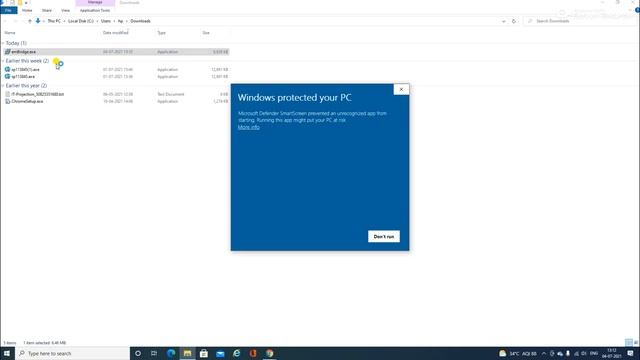Select the sp113845(1).exe file
Viewport: 640px width, 360px height.
pos(116,69)
